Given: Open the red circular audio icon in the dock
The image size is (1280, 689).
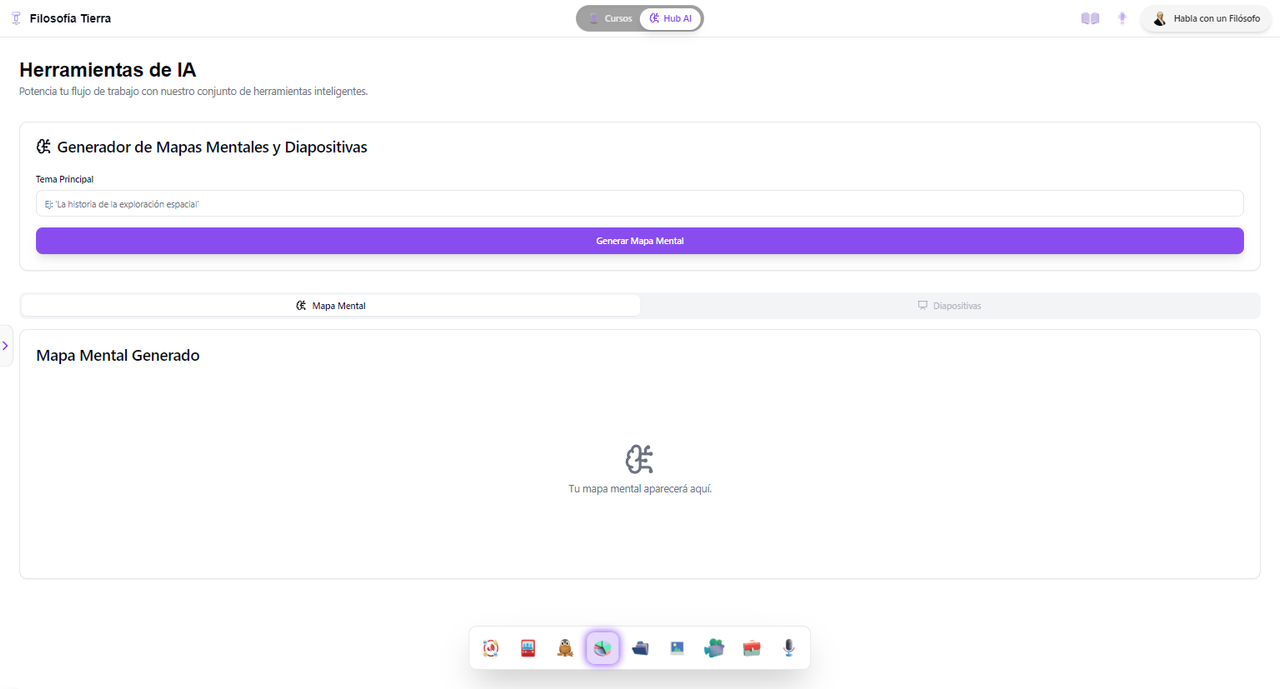Looking at the screenshot, I should pos(491,648).
